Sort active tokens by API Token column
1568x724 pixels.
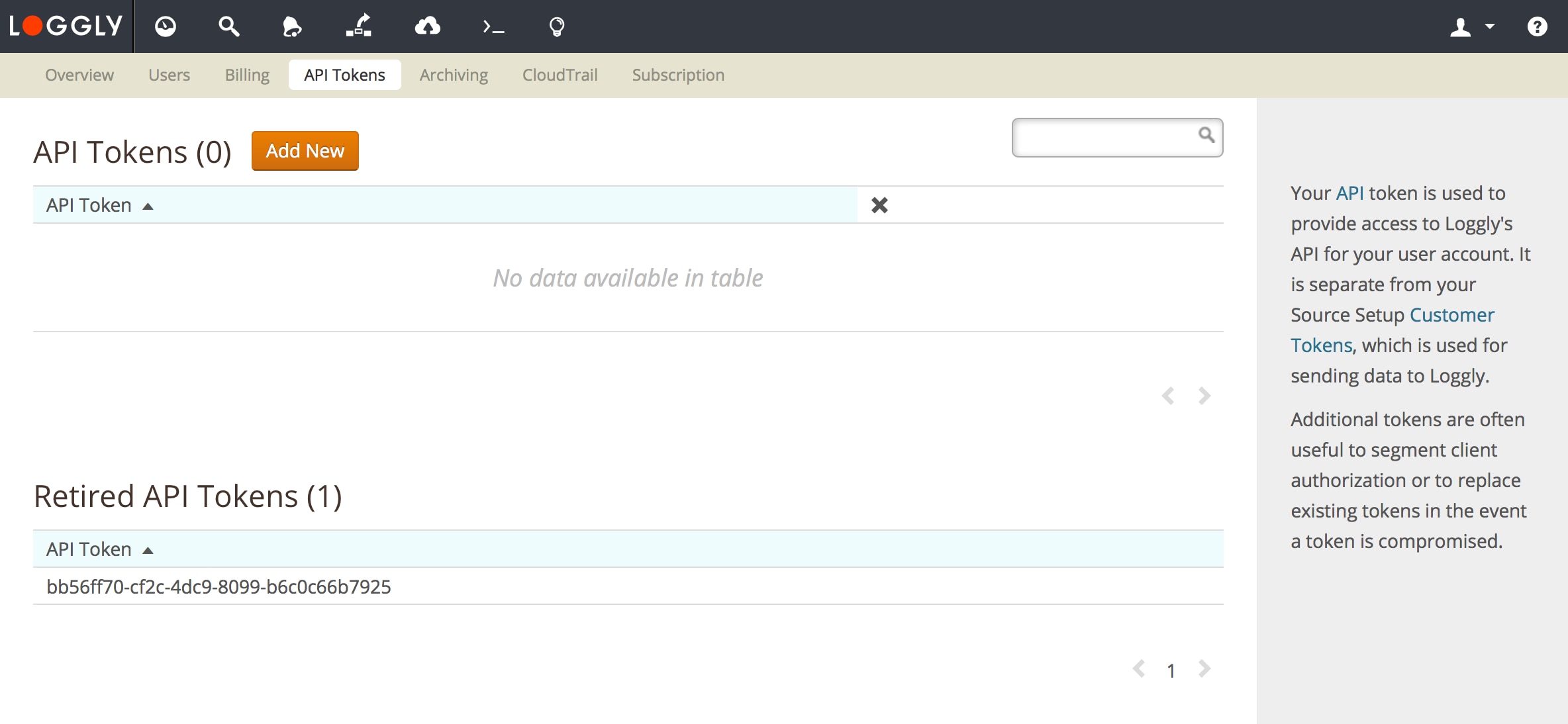pyautogui.click(x=99, y=205)
